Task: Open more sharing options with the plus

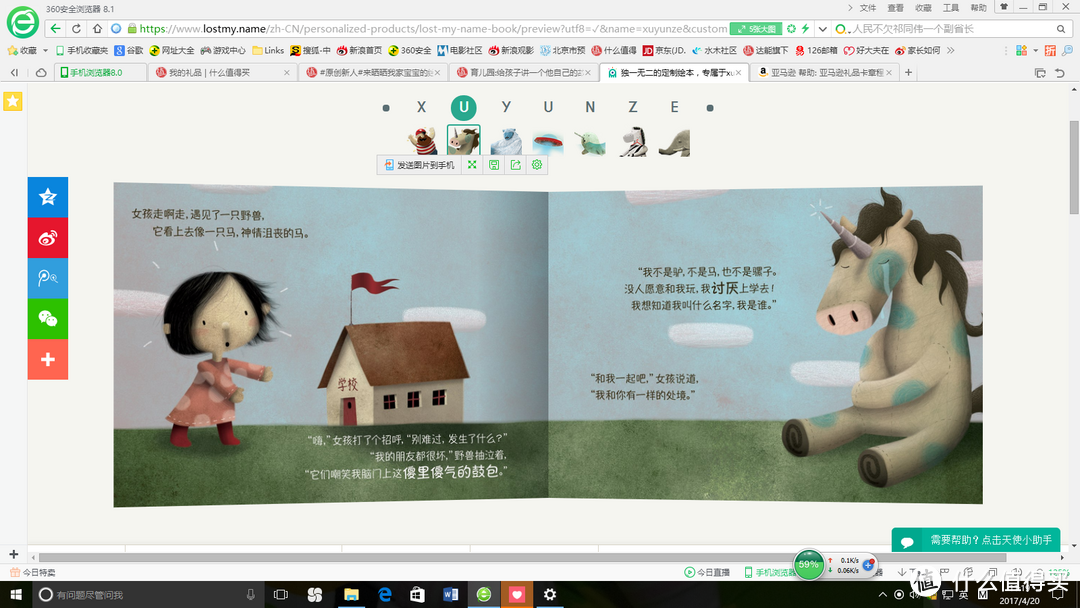Action: [x=48, y=359]
